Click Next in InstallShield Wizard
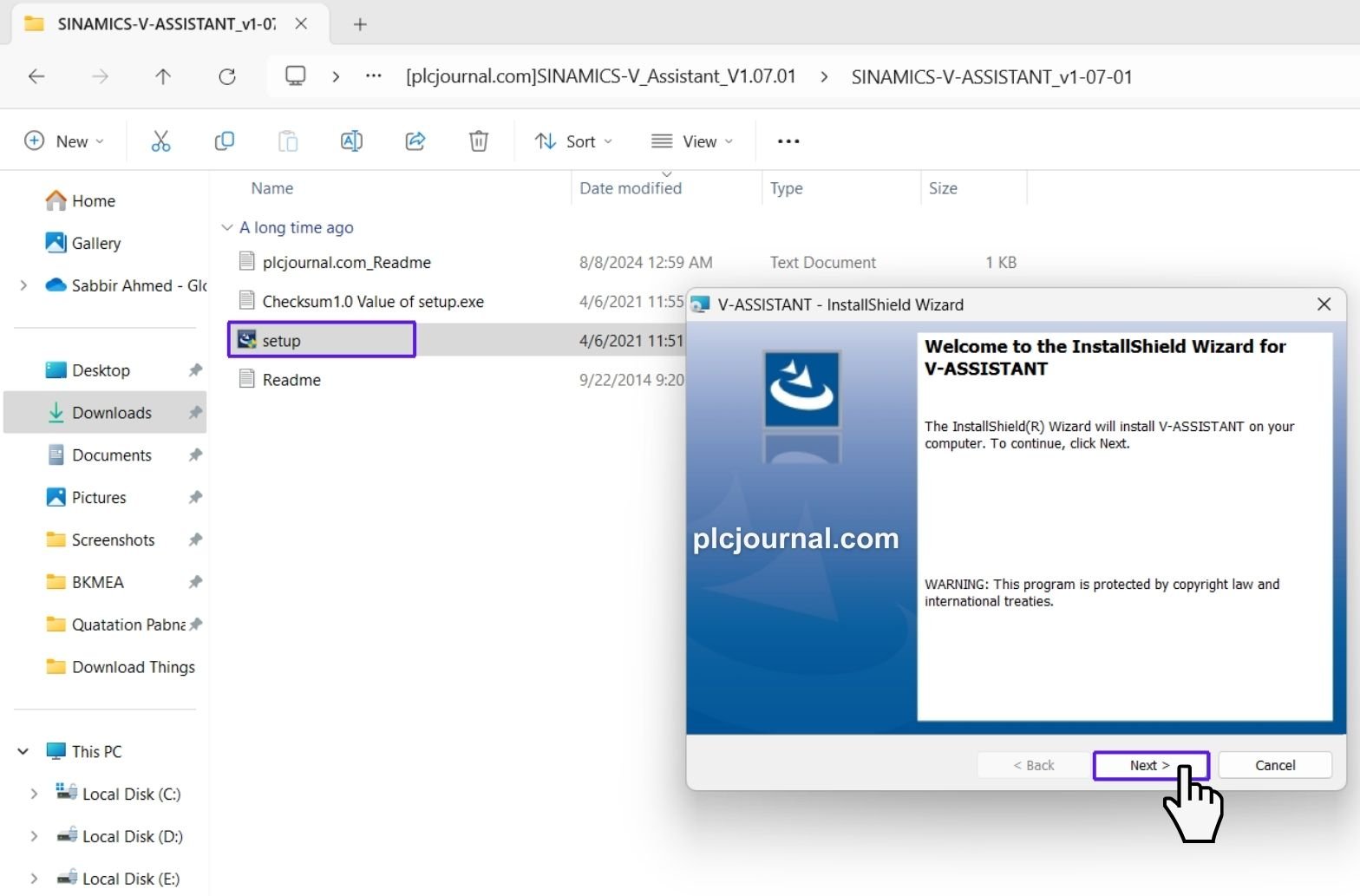Viewport: 1360px width, 896px height. point(1151,765)
